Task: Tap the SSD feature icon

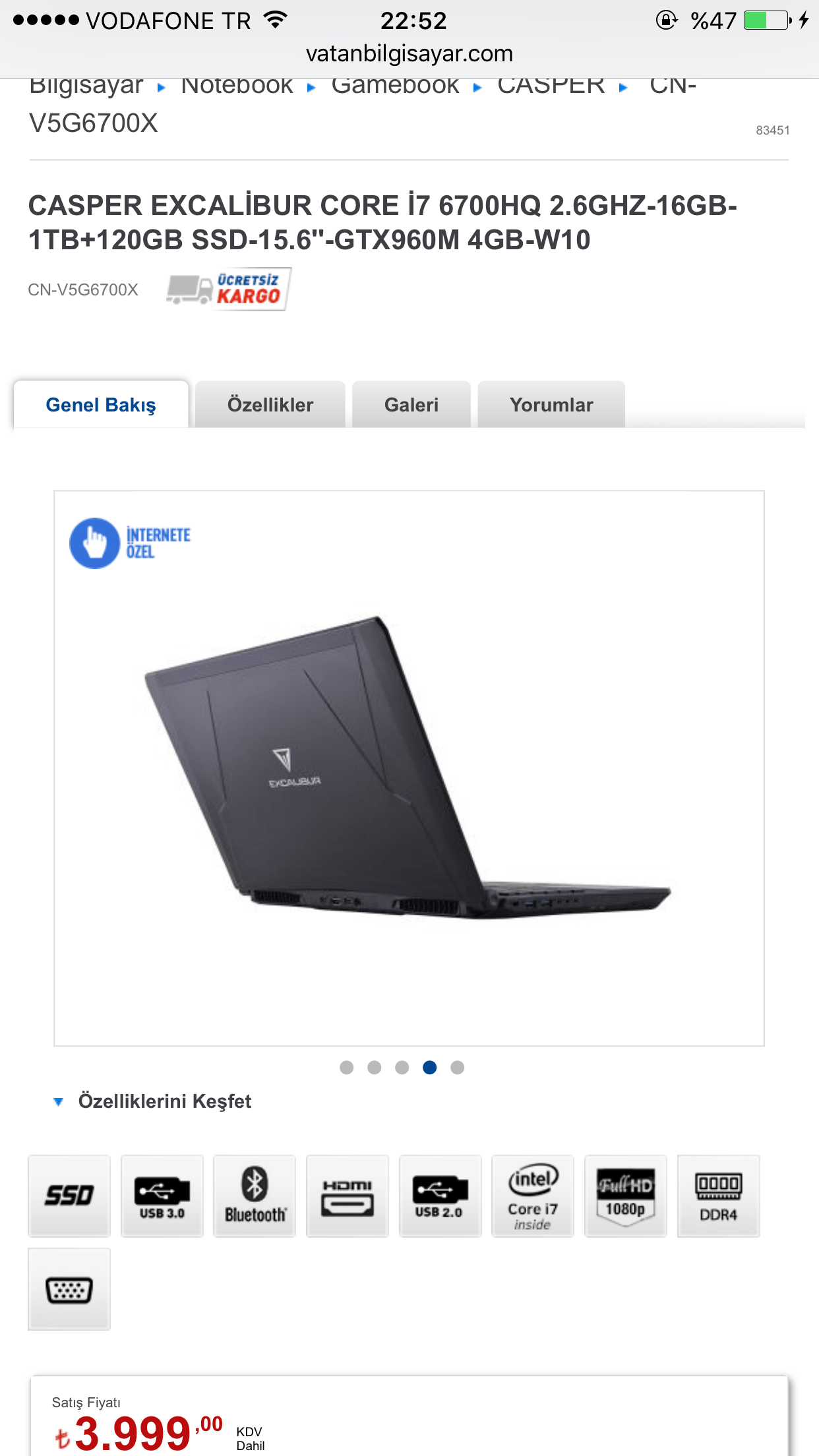Action: click(x=69, y=1196)
